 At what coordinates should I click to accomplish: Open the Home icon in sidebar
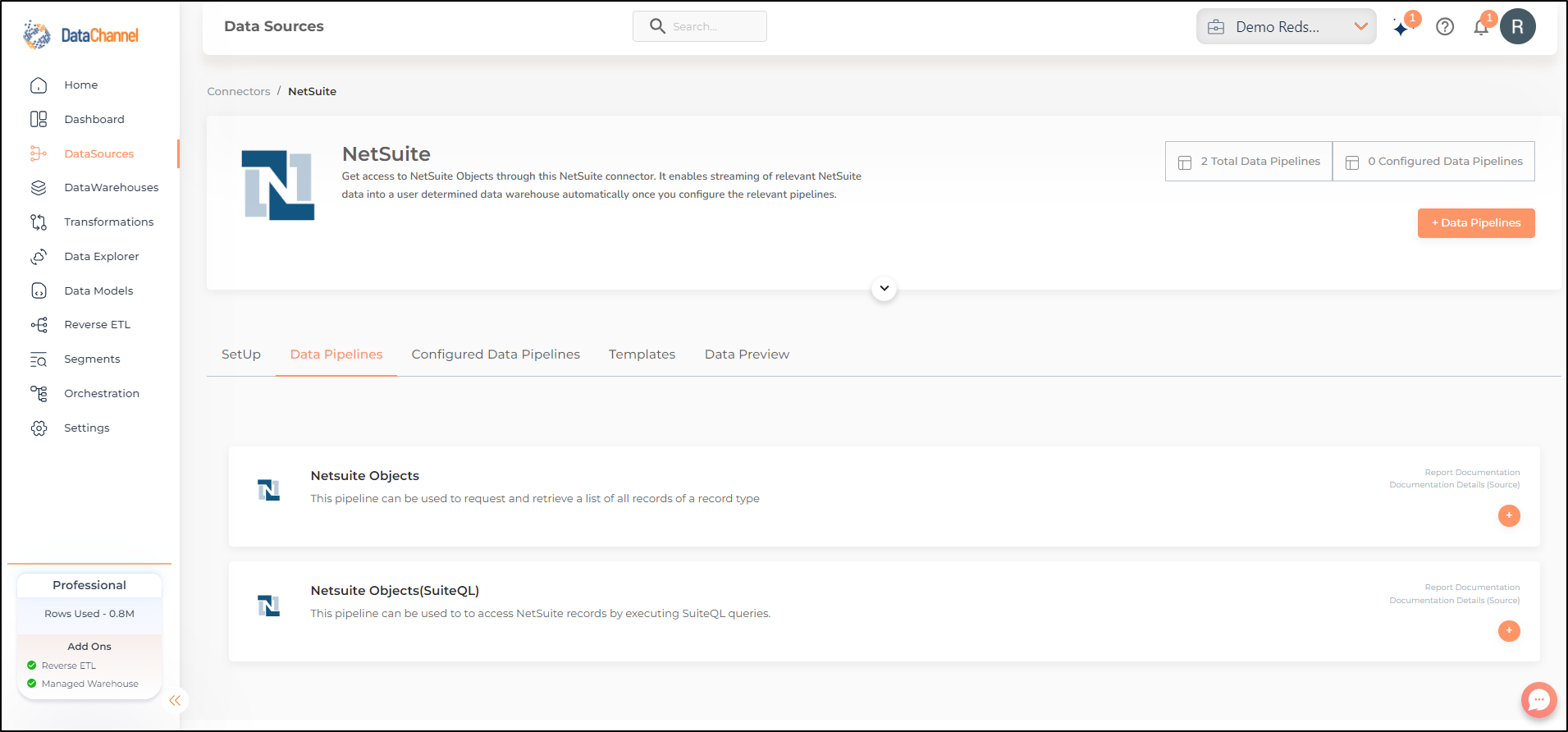tap(39, 85)
